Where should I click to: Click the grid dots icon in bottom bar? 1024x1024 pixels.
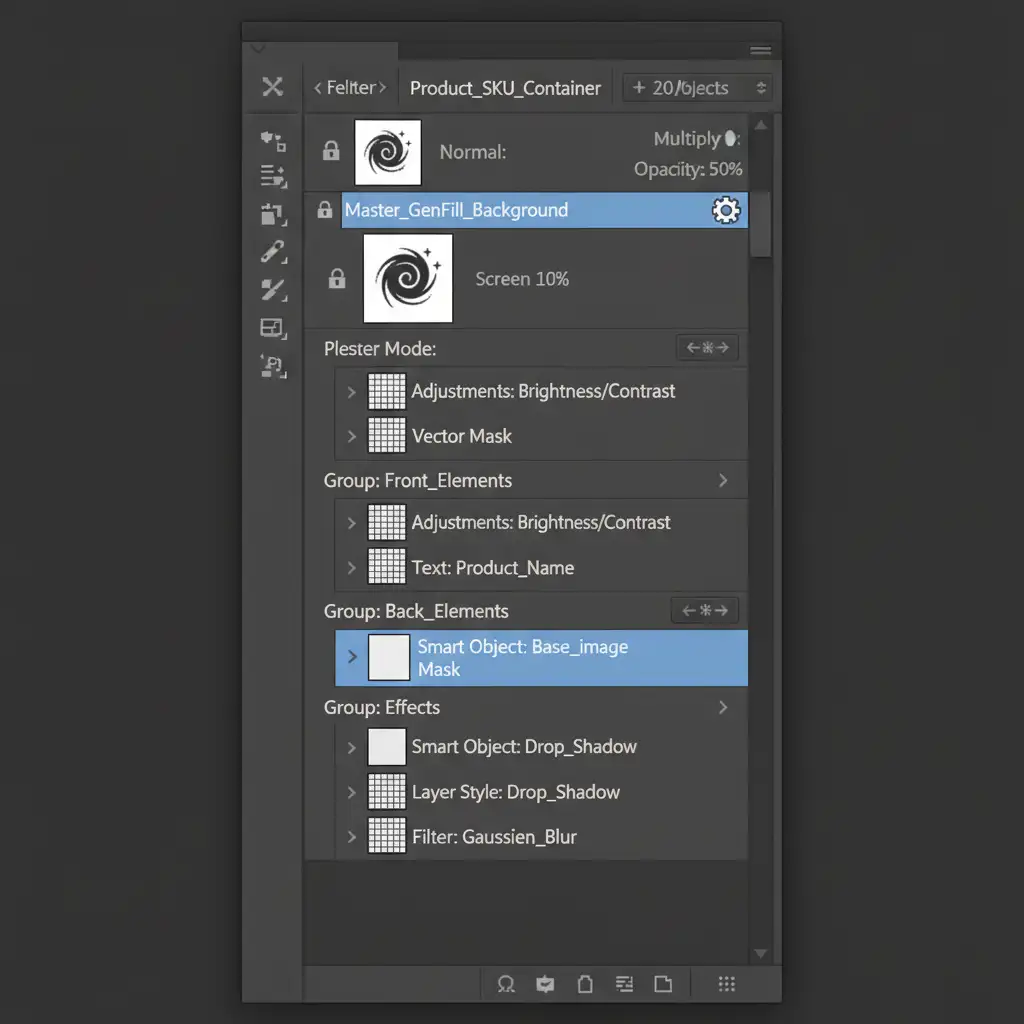pyautogui.click(x=727, y=984)
